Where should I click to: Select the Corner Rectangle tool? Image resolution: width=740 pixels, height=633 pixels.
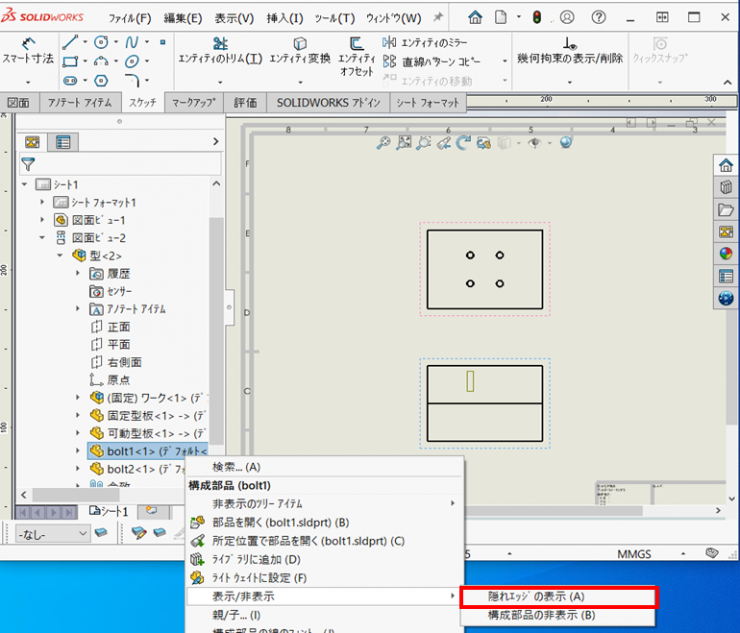coord(70,61)
